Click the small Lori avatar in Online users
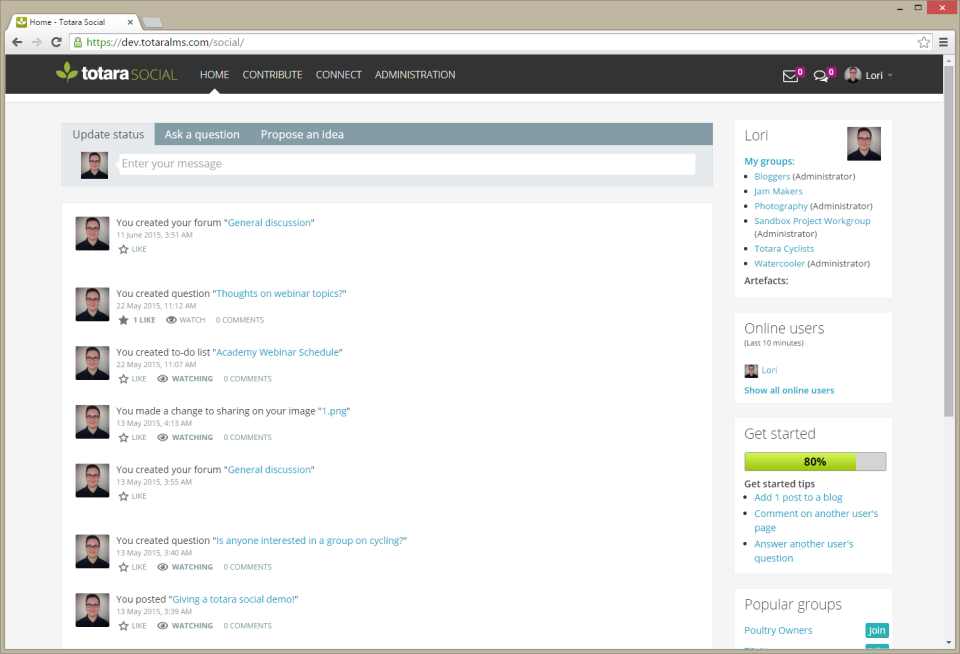This screenshot has height=654, width=960. point(751,370)
